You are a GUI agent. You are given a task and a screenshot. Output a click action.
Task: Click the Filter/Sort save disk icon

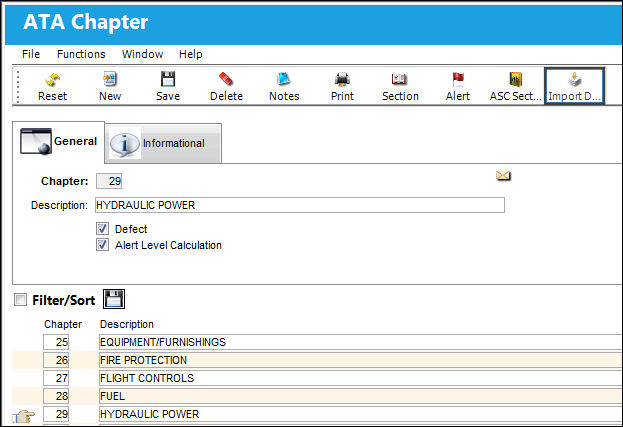coord(114,299)
